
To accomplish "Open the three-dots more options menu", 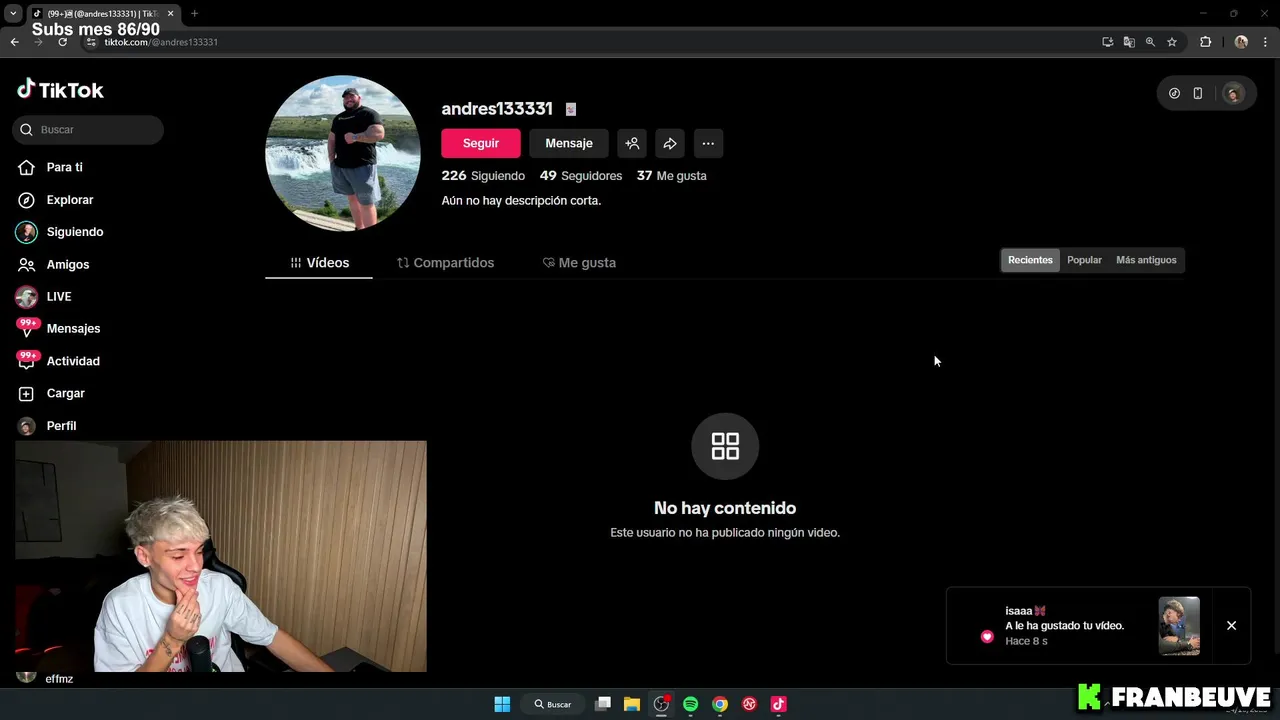I will [x=708, y=143].
